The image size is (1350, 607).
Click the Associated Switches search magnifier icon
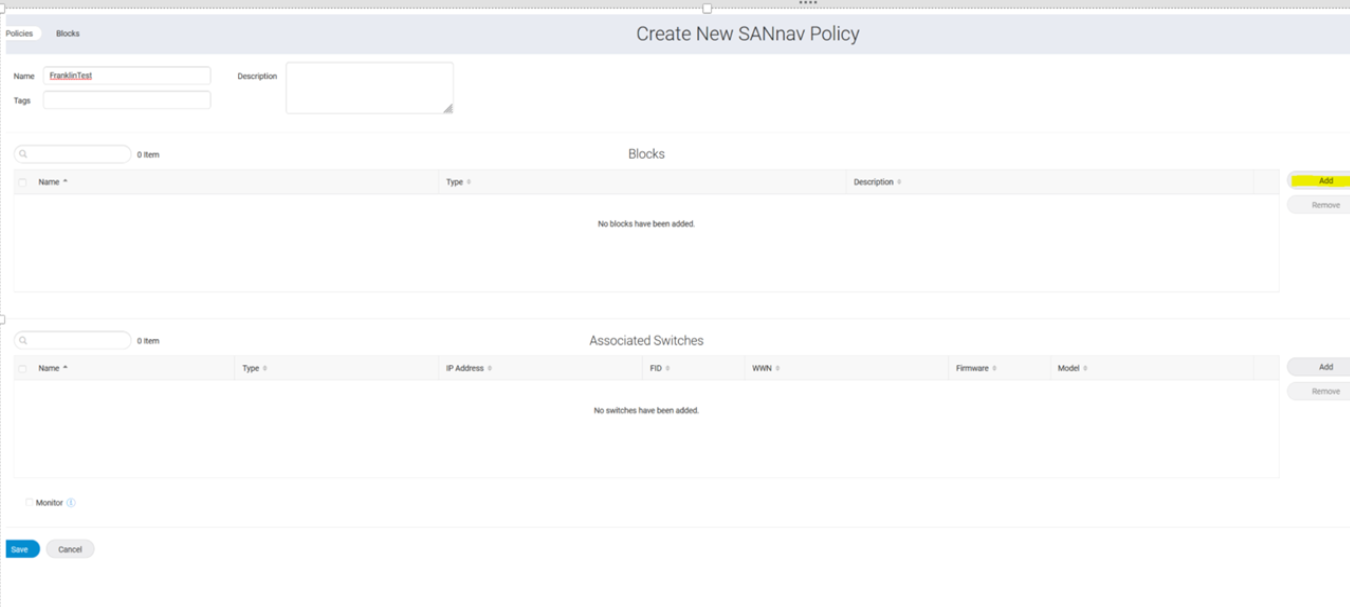[x=25, y=339]
